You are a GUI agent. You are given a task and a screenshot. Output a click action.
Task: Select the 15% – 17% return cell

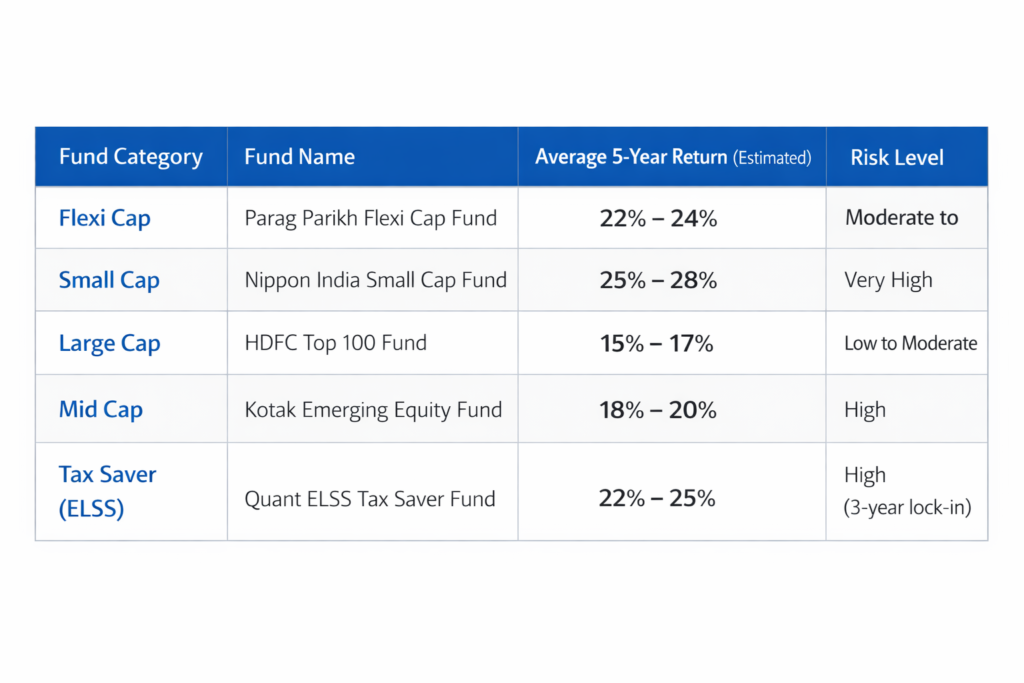pos(656,343)
